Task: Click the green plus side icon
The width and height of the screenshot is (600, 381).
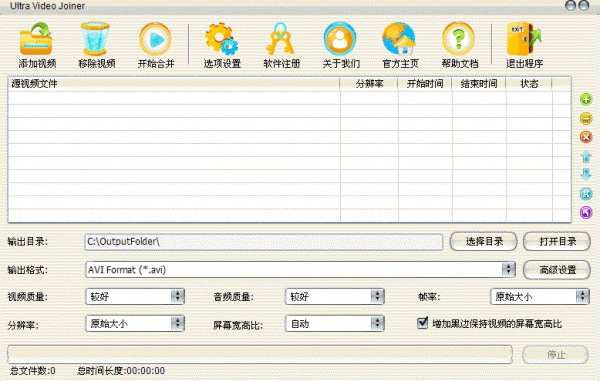Action: pos(586,99)
